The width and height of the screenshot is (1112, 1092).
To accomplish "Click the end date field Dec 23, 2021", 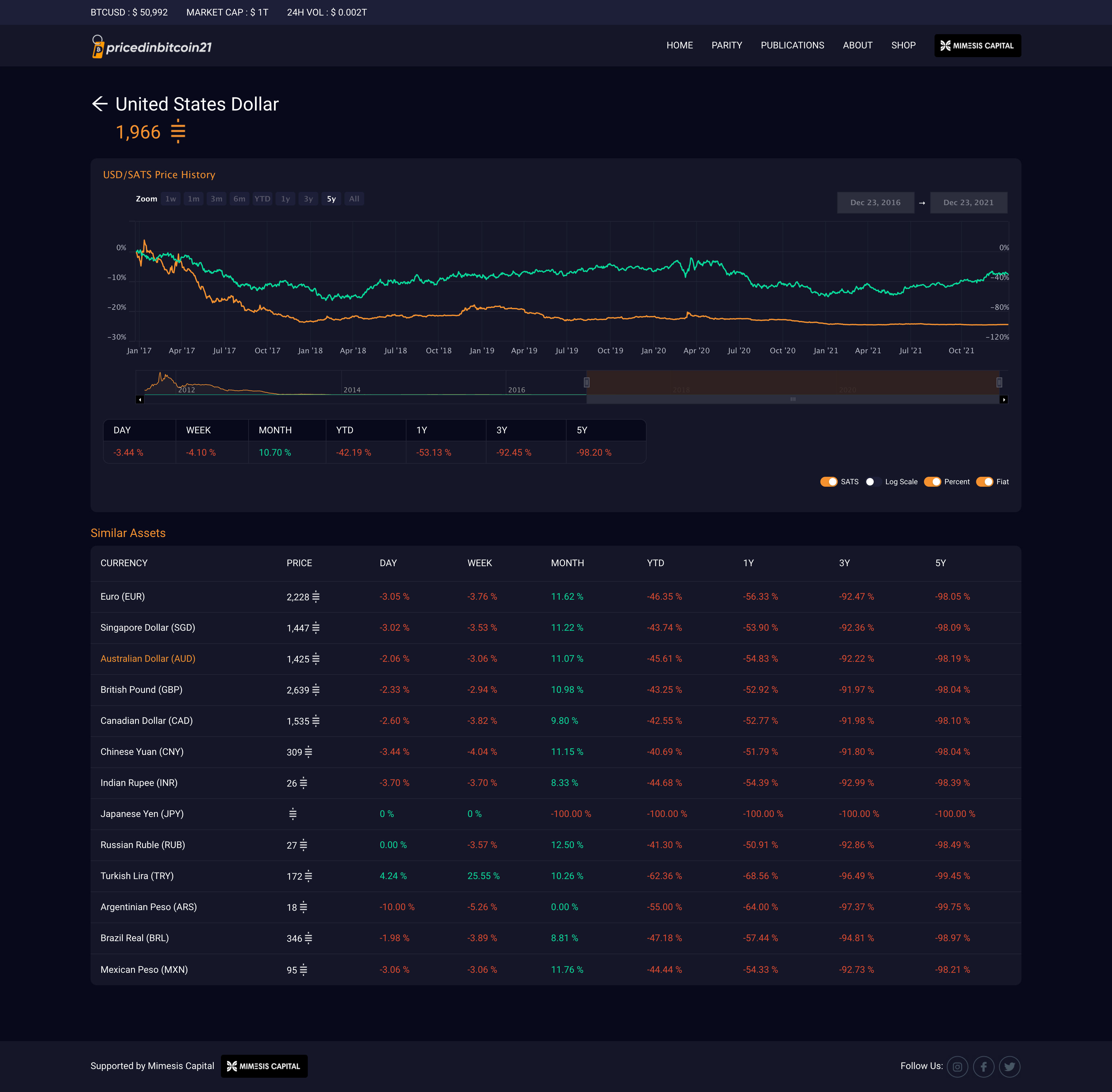I will 968,202.
